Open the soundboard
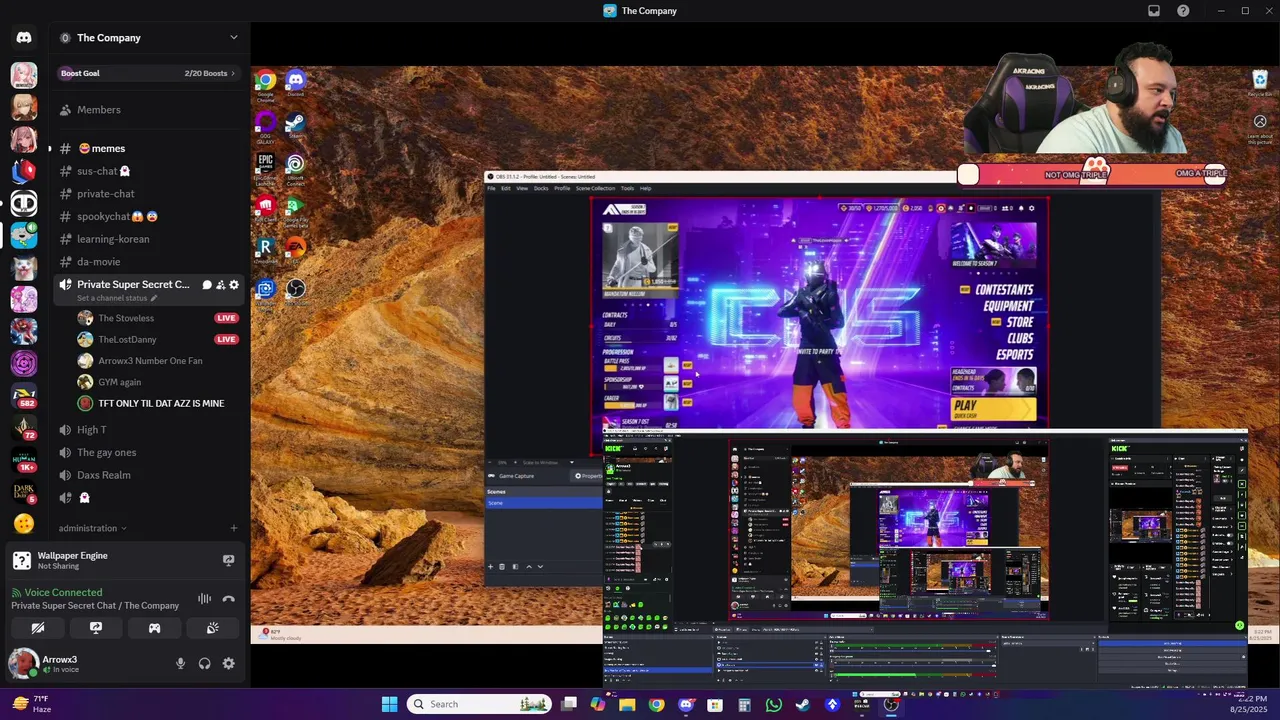This screenshot has width=1280, height=720. click(212, 628)
